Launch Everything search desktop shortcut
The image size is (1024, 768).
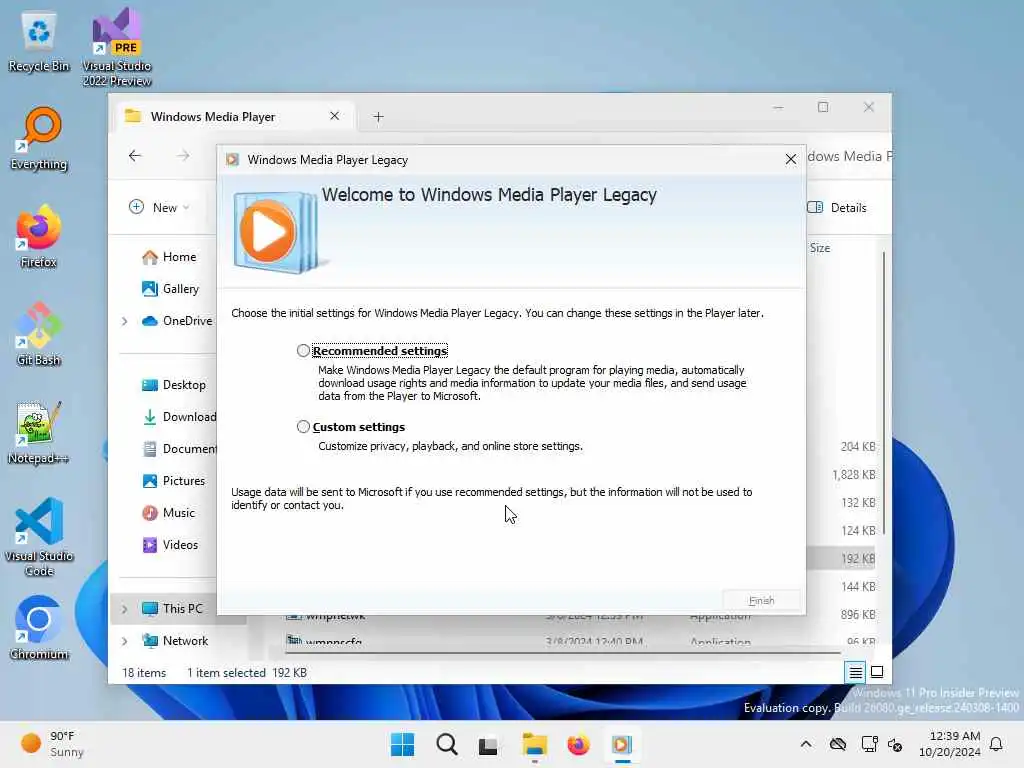pyautogui.click(x=39, y=139)
